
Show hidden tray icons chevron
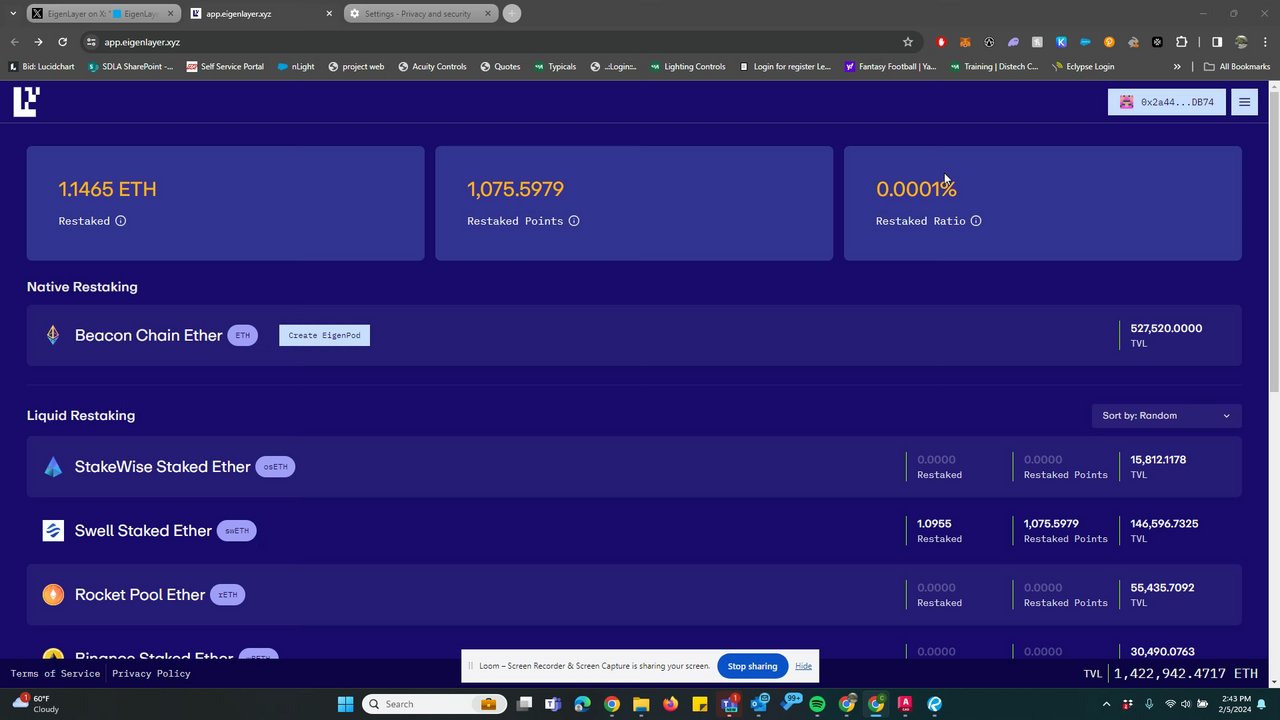1106,704
